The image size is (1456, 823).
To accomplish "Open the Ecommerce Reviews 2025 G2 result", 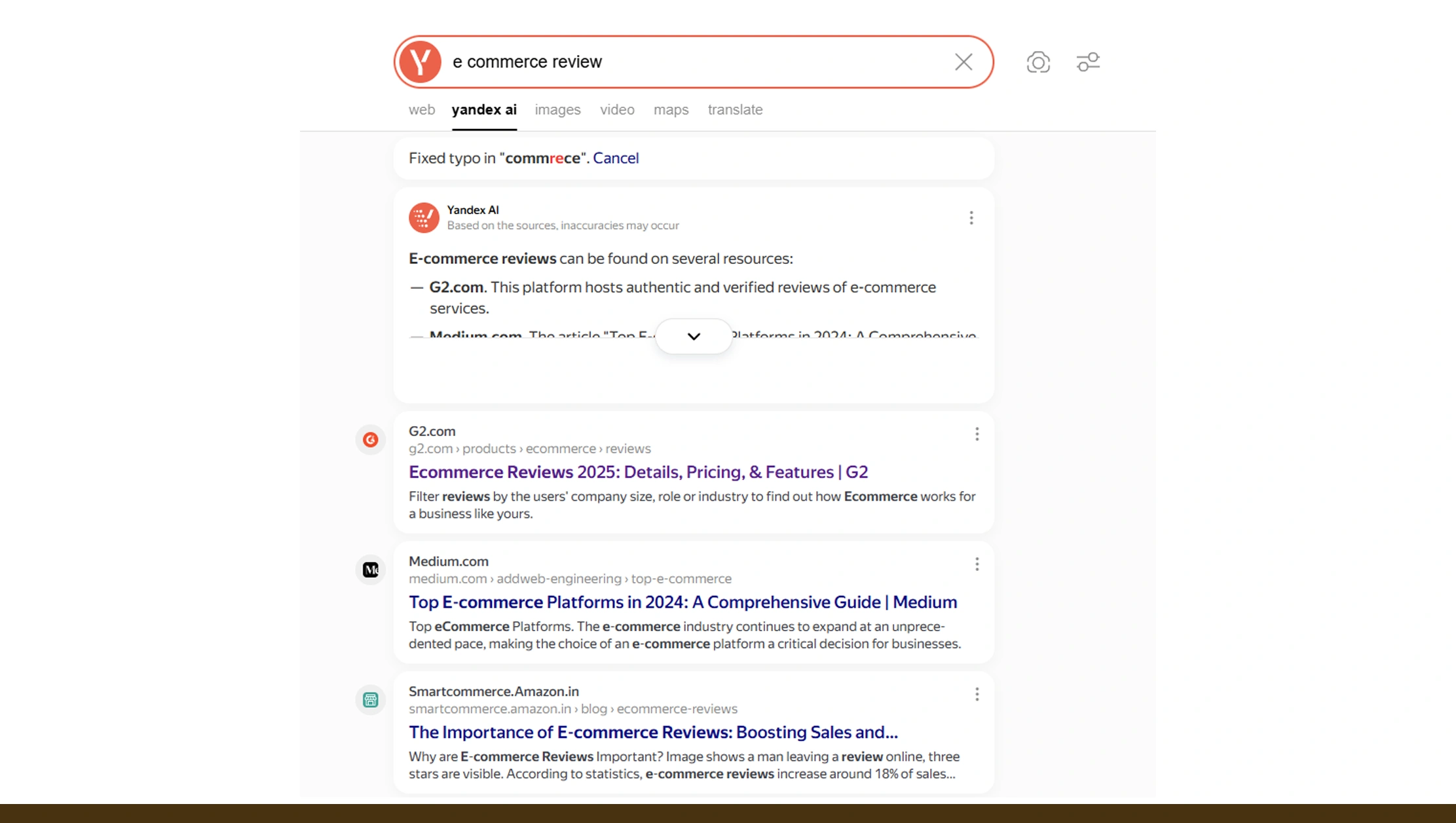I will click(x=638, y=471).
